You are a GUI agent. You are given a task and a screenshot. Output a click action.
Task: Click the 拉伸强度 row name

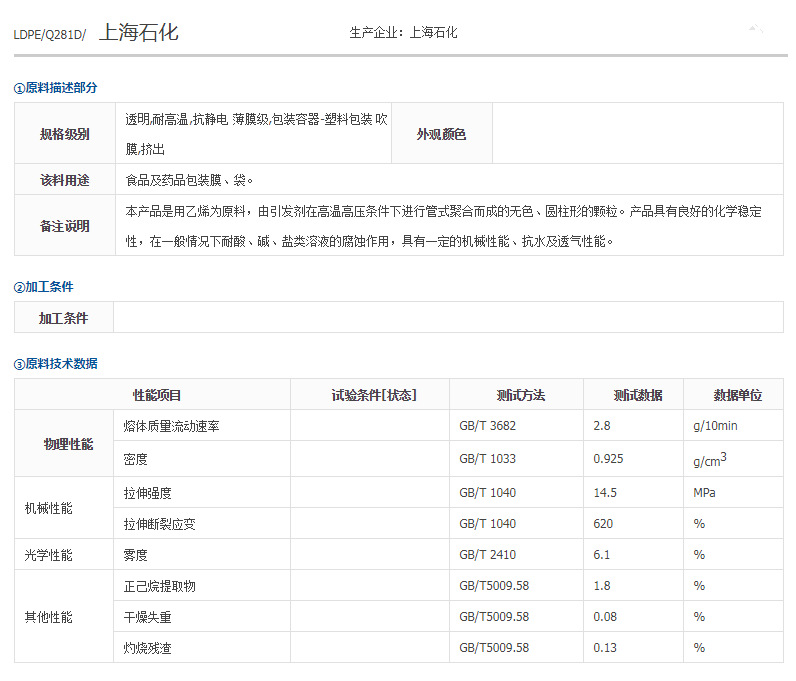click(x=148, y=493)
